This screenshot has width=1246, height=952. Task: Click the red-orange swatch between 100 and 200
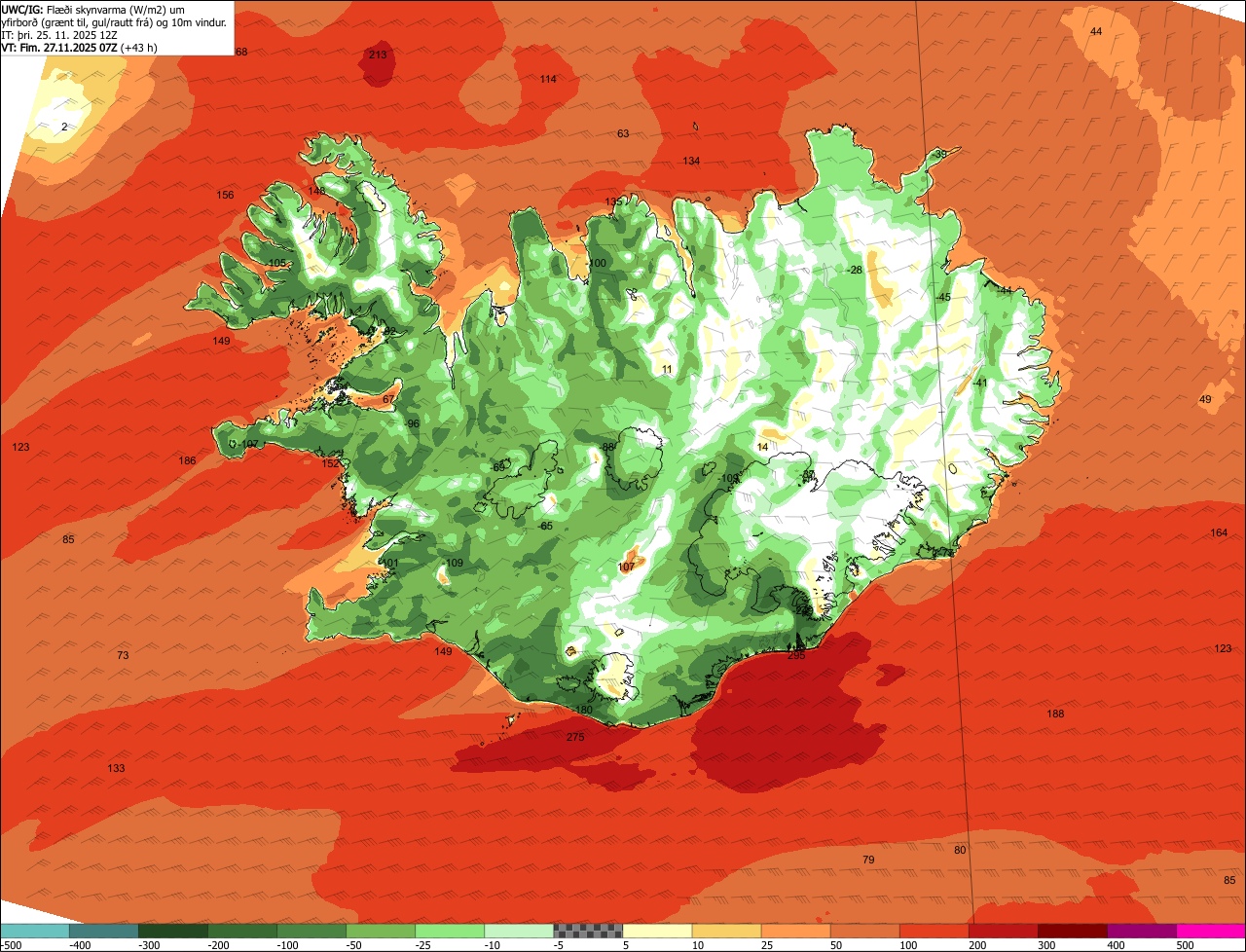pos(934,931)
